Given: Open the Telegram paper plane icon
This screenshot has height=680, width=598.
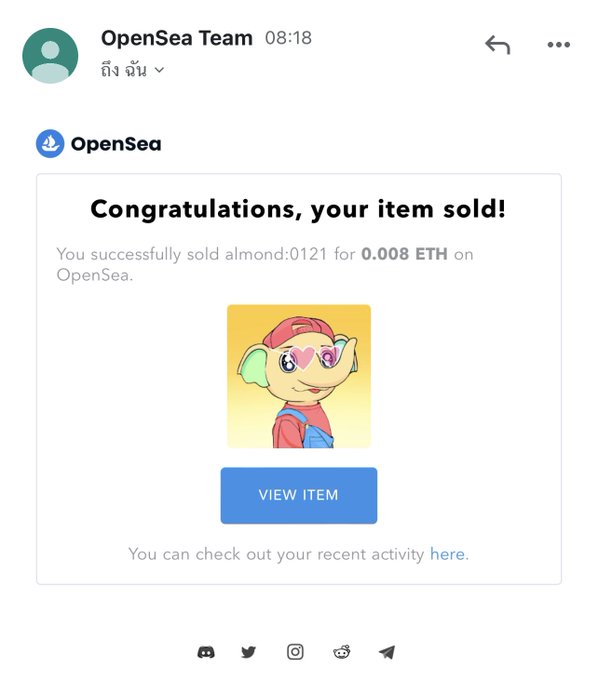Looking at the screenshot, I should (387, 652).
